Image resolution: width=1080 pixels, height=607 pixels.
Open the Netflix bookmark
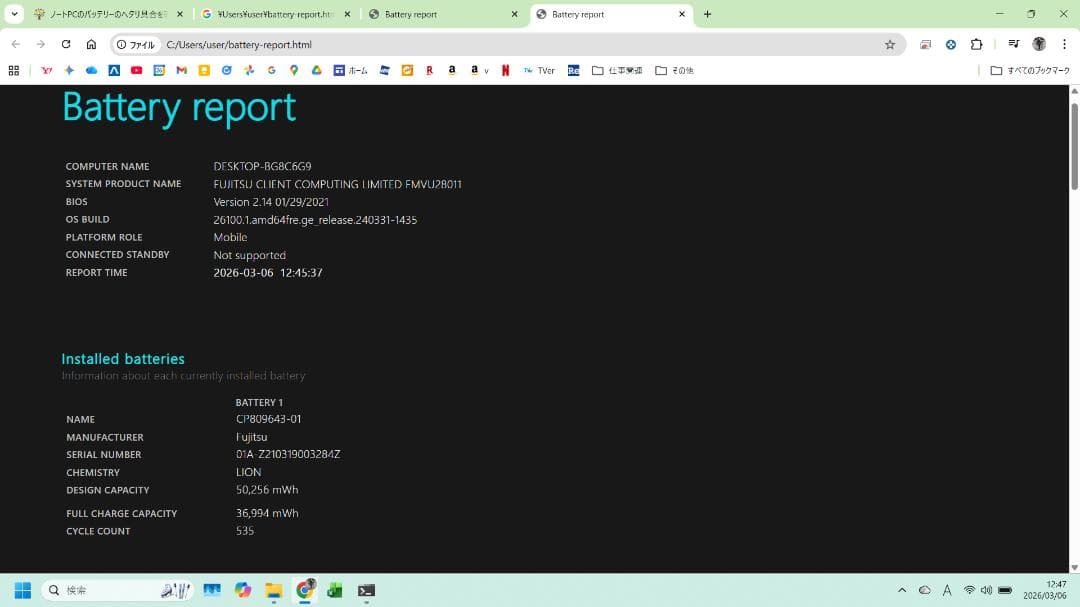(x=505, y=71)
